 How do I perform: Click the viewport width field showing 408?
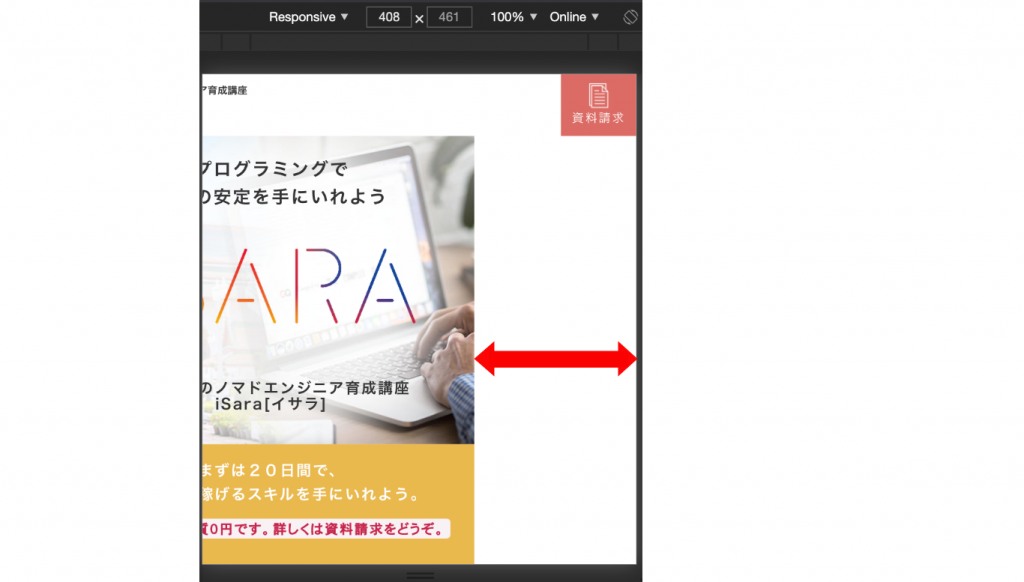[x=388, y=17]
